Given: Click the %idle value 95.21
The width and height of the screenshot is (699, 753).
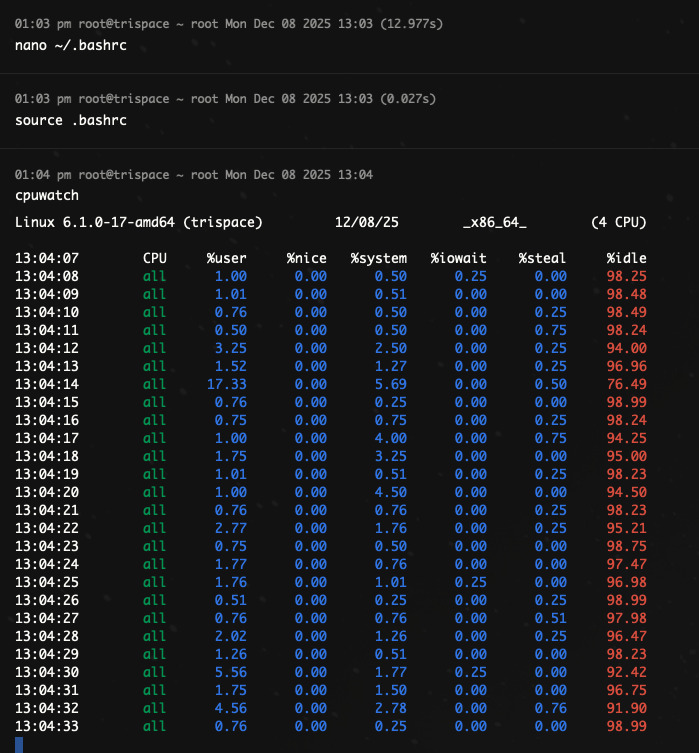Looking at the screenshot, I should pyautogui.click(x=627, y=528).
